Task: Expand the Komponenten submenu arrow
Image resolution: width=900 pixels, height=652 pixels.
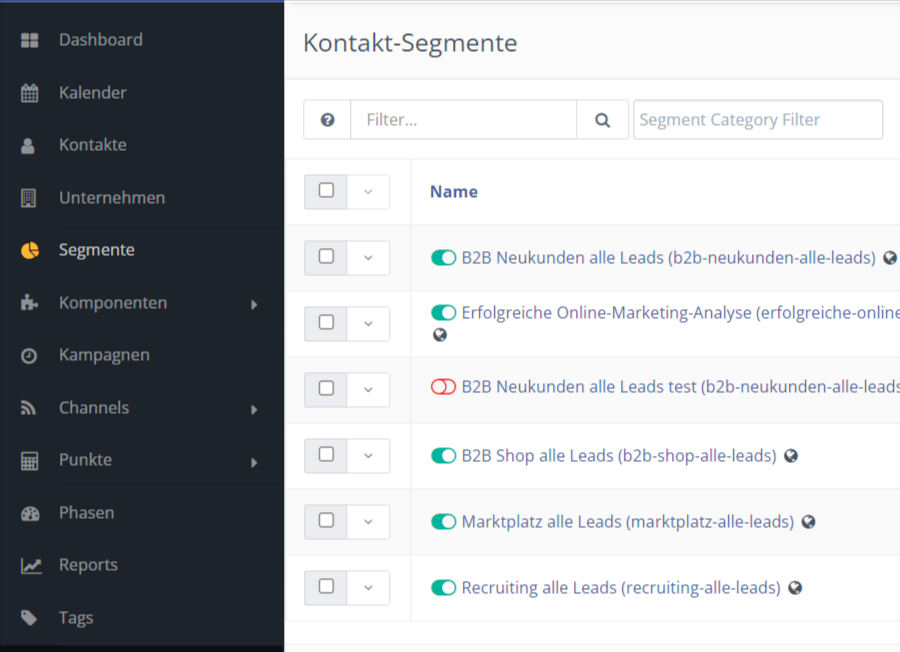Action: (x=254, y=305)
